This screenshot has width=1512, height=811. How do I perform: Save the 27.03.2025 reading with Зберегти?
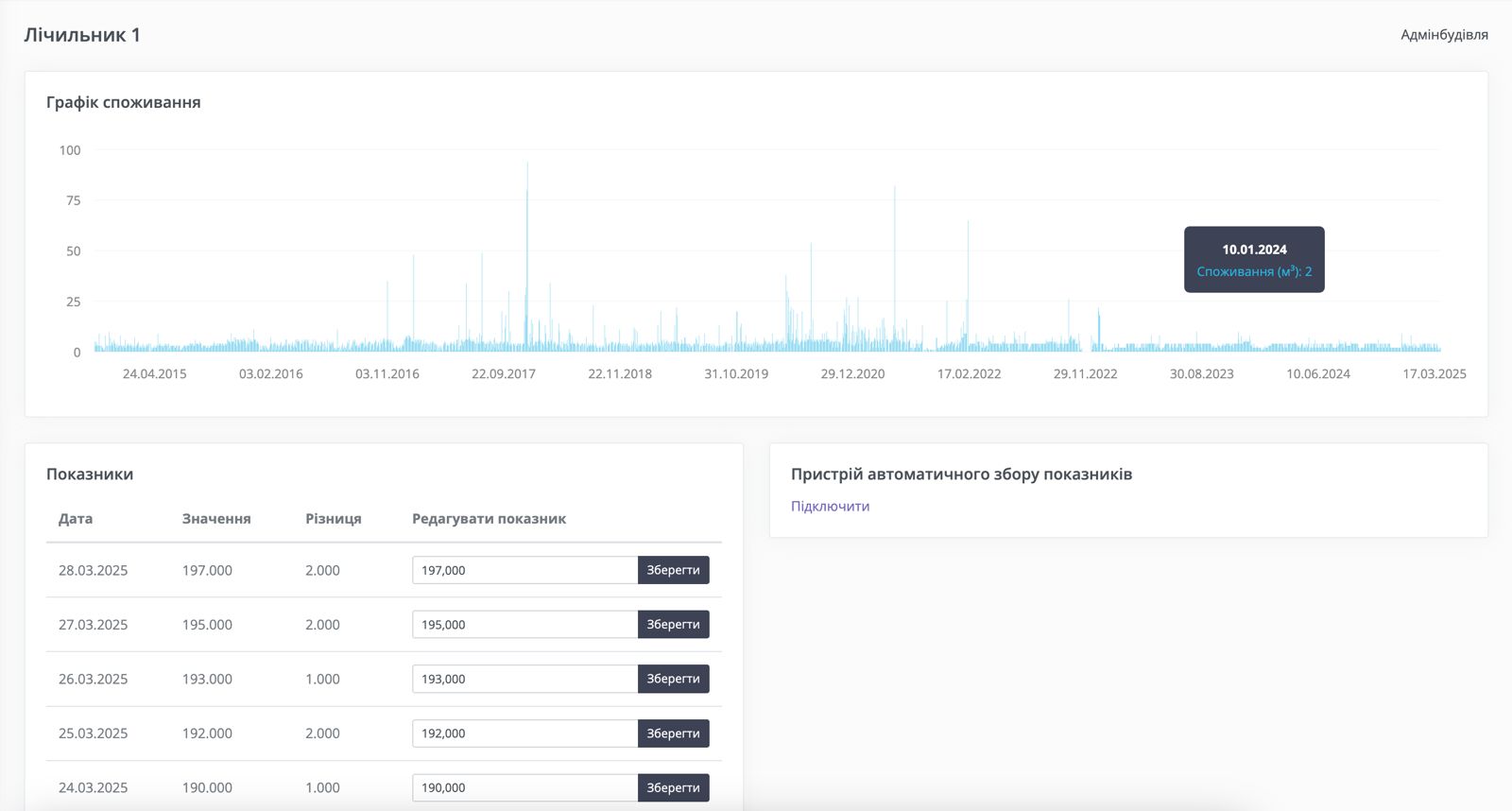673,625
